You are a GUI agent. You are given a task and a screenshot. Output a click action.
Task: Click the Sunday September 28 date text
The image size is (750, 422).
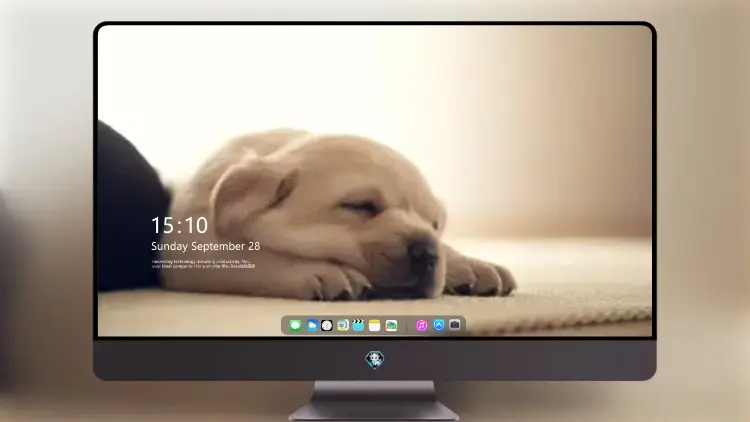click(x=206, y=246)
